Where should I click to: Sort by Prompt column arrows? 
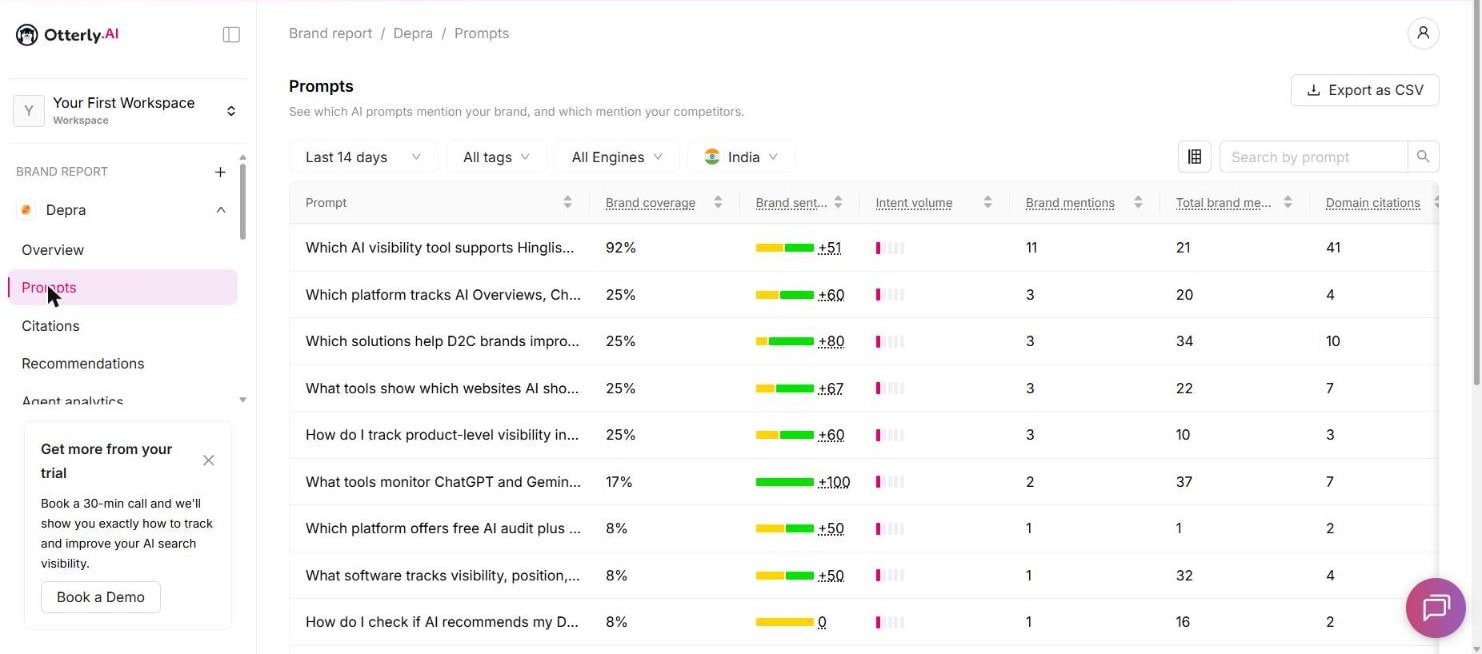pyautogui.click(x=567, y=202)
